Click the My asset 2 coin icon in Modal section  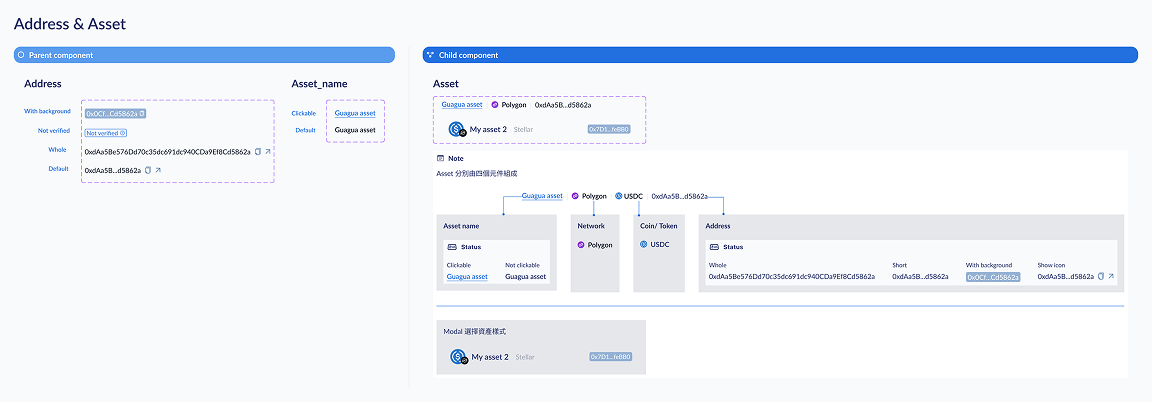(x=459, y=357)
